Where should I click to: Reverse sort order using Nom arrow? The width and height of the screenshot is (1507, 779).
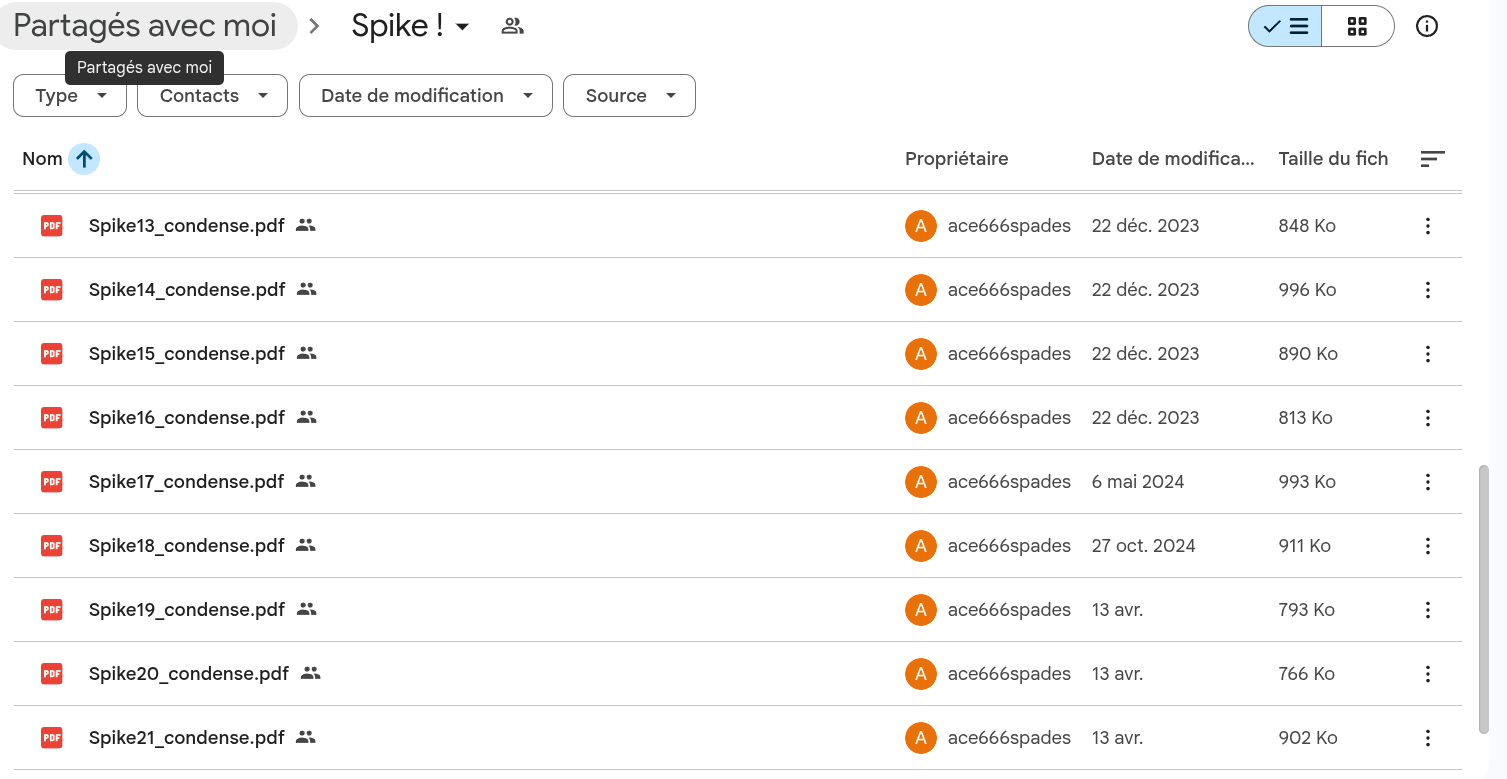point(84,159)
